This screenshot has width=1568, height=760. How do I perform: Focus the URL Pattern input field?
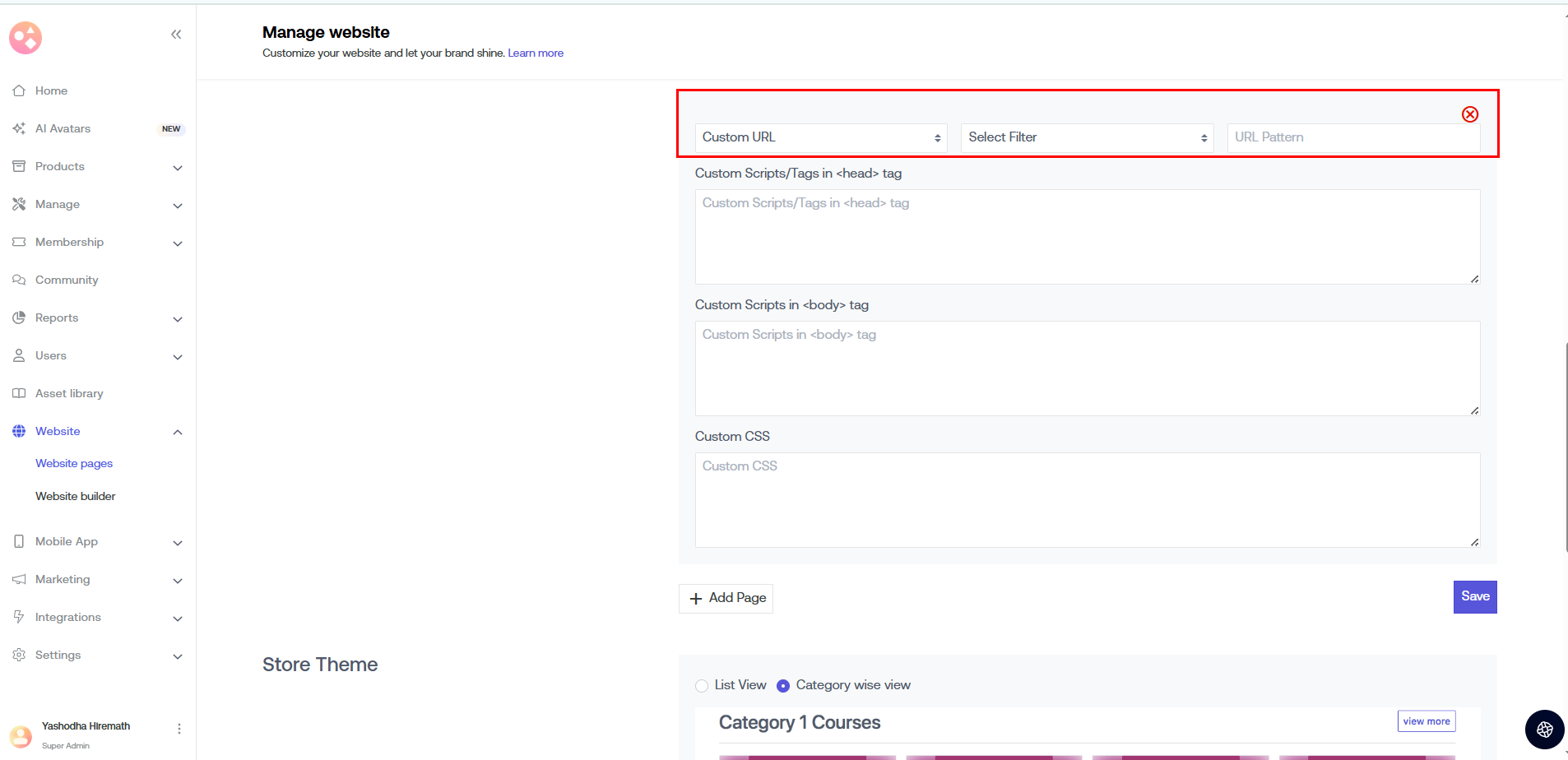coord(1352,137)
